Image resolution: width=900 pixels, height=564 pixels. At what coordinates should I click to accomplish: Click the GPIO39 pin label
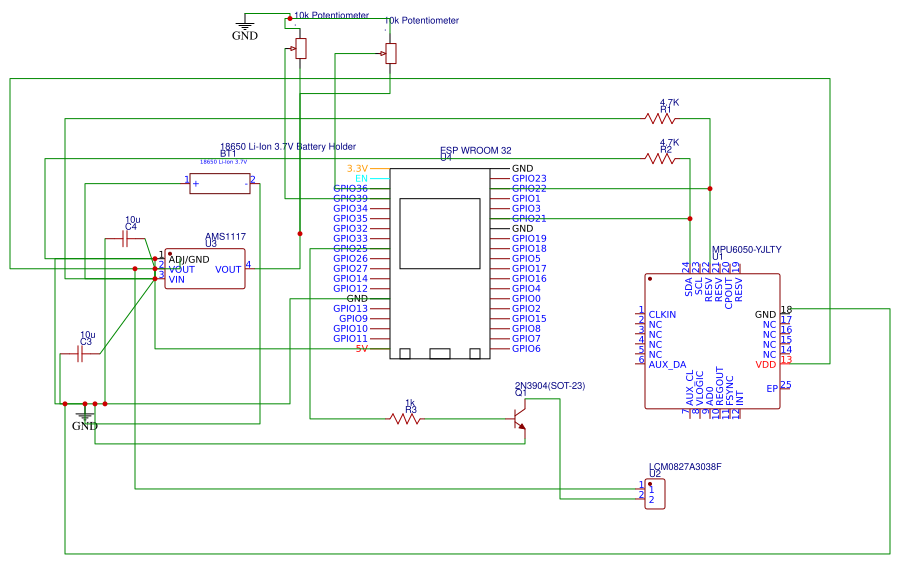pyautogui.click(x=350, y=199)
